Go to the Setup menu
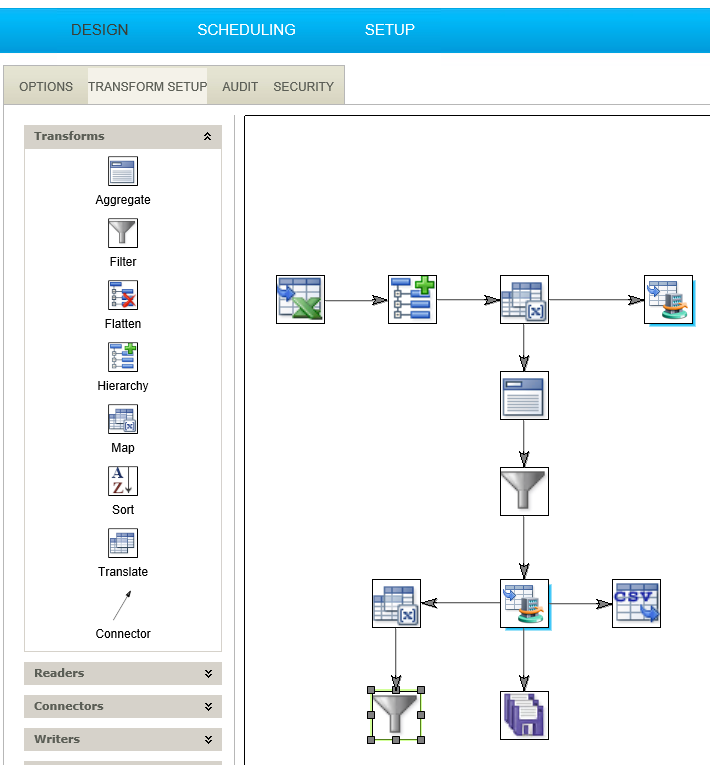720x775 pixels. [389, 30]
